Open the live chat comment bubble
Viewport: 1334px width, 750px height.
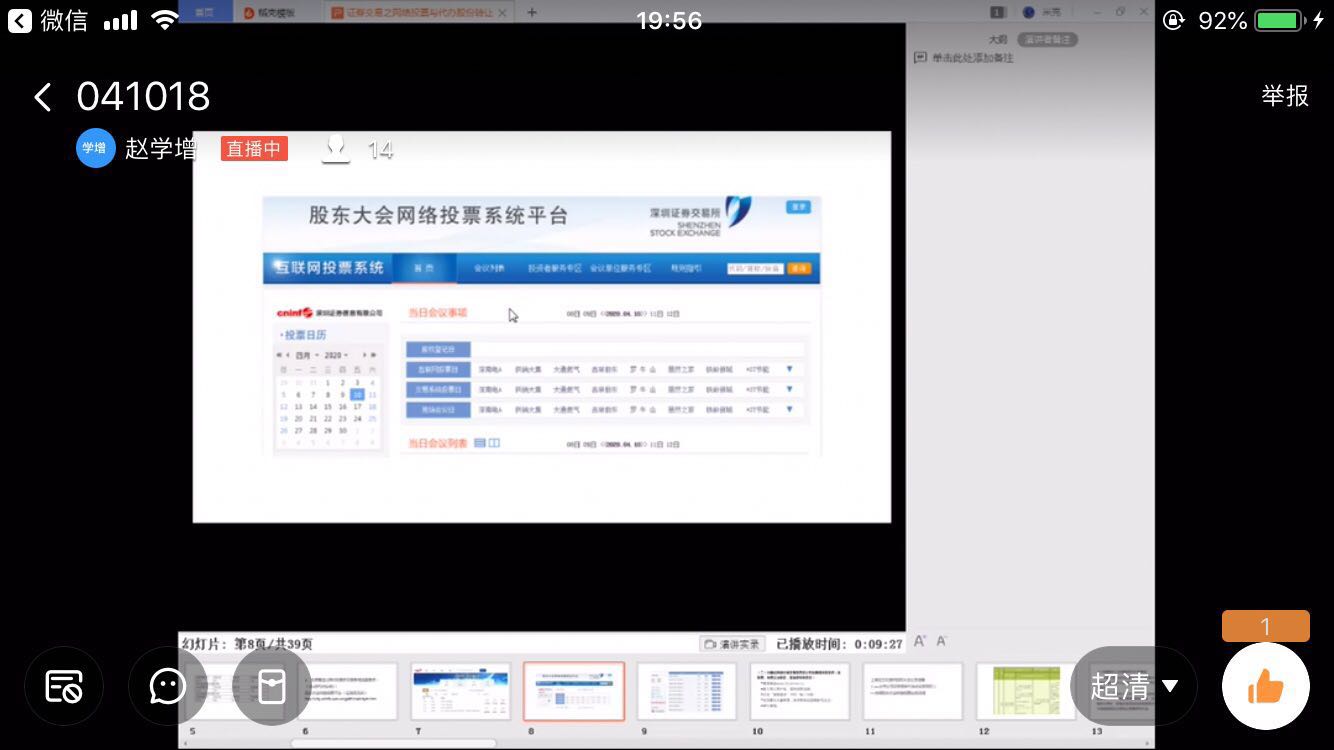(168, 686)
